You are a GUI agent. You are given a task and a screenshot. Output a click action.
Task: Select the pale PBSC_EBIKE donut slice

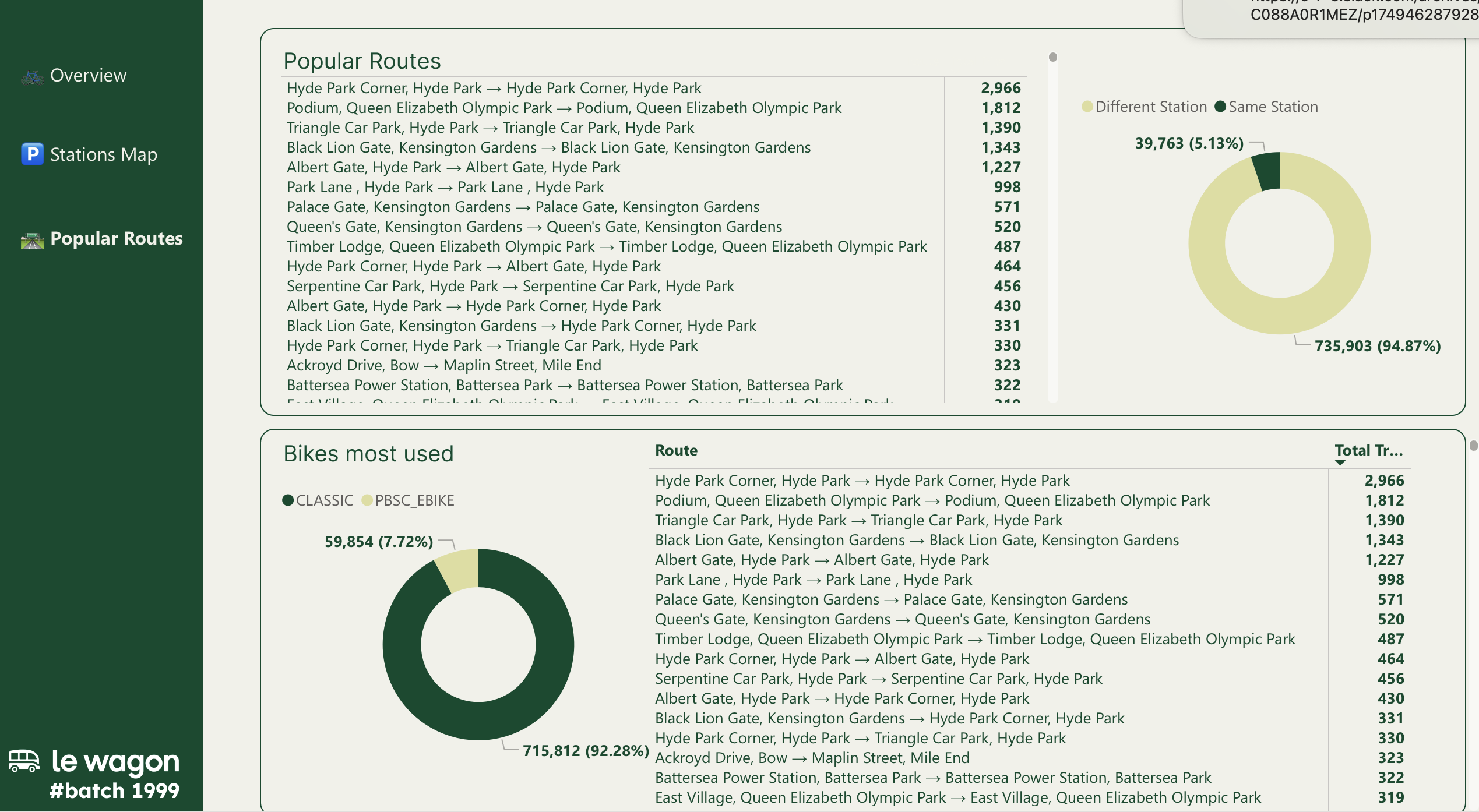coord(460,570)
